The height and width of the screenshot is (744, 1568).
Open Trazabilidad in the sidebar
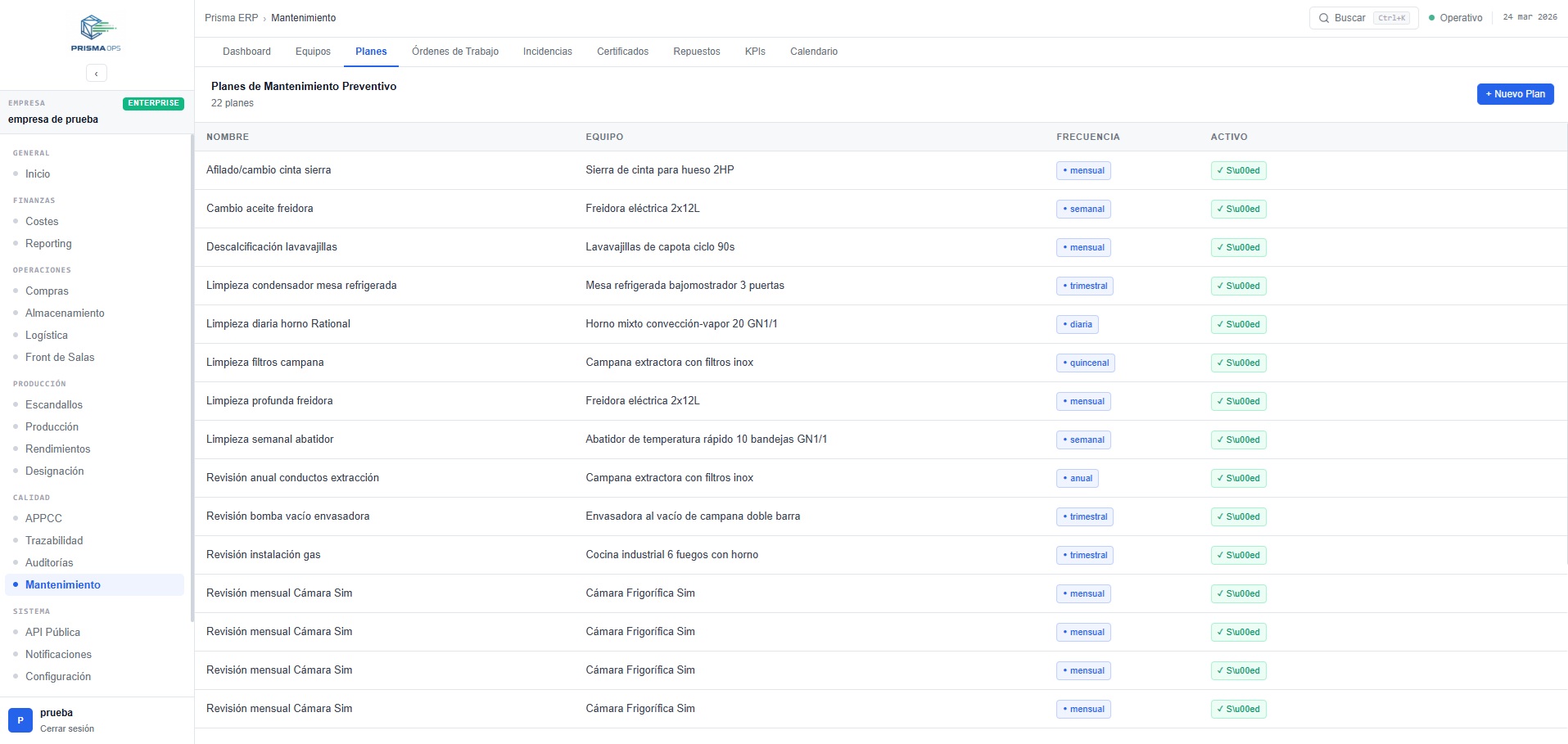tap(54, 541)
